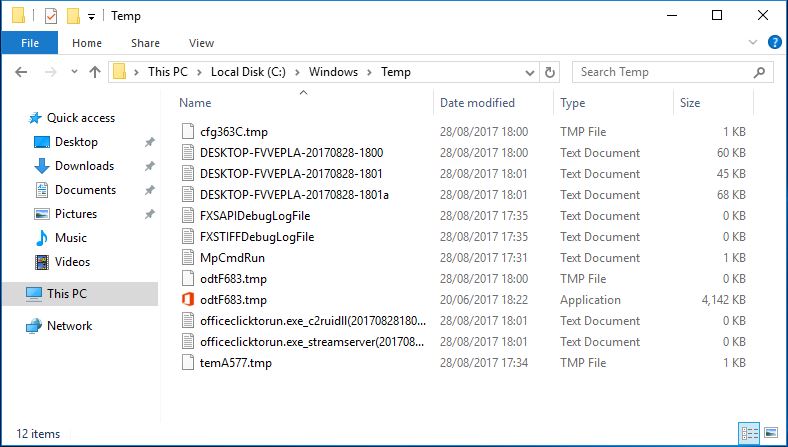Sort files by the Date modified column
Image resolution: width=788 pixels, height=447 pixels.
click(x=477, y=103)
